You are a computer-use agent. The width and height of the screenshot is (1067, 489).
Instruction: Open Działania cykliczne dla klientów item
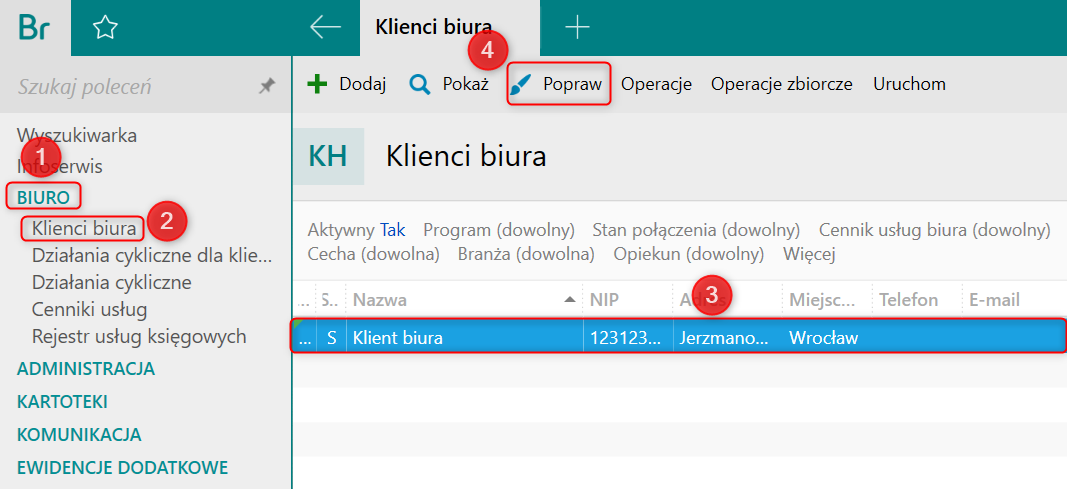tap(152, 256)
